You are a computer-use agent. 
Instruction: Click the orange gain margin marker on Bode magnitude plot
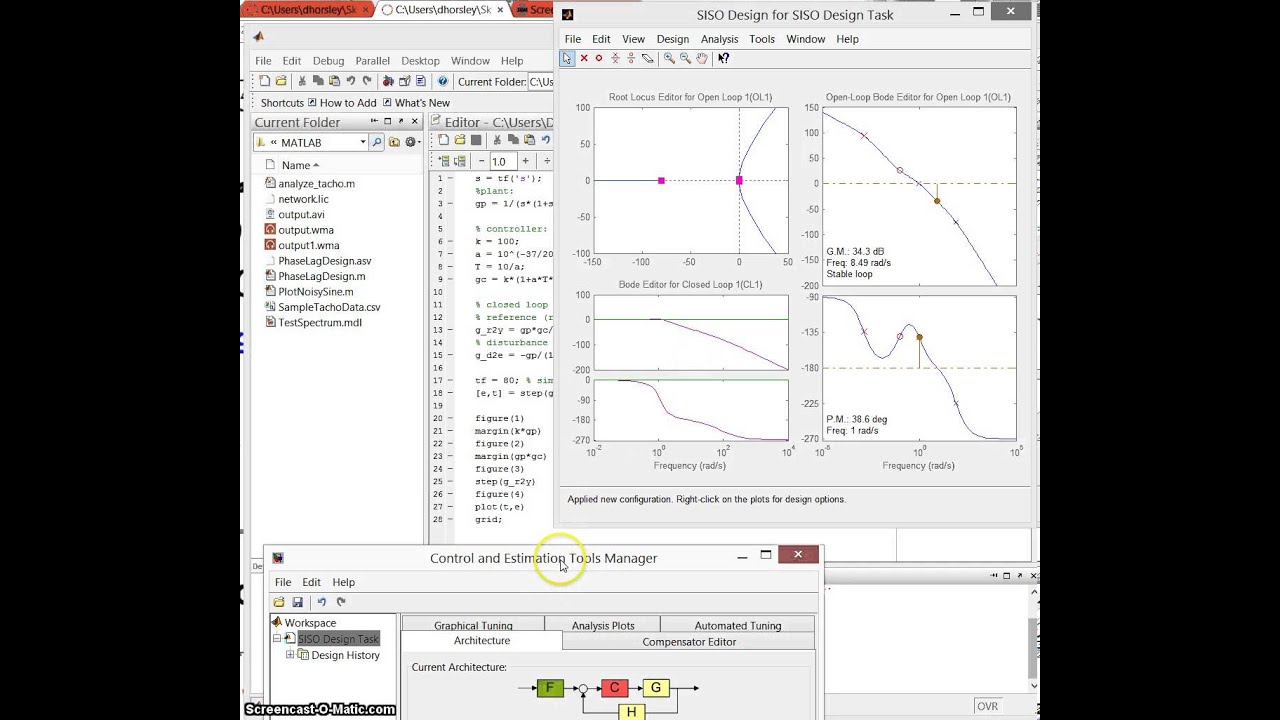point(937,201)
